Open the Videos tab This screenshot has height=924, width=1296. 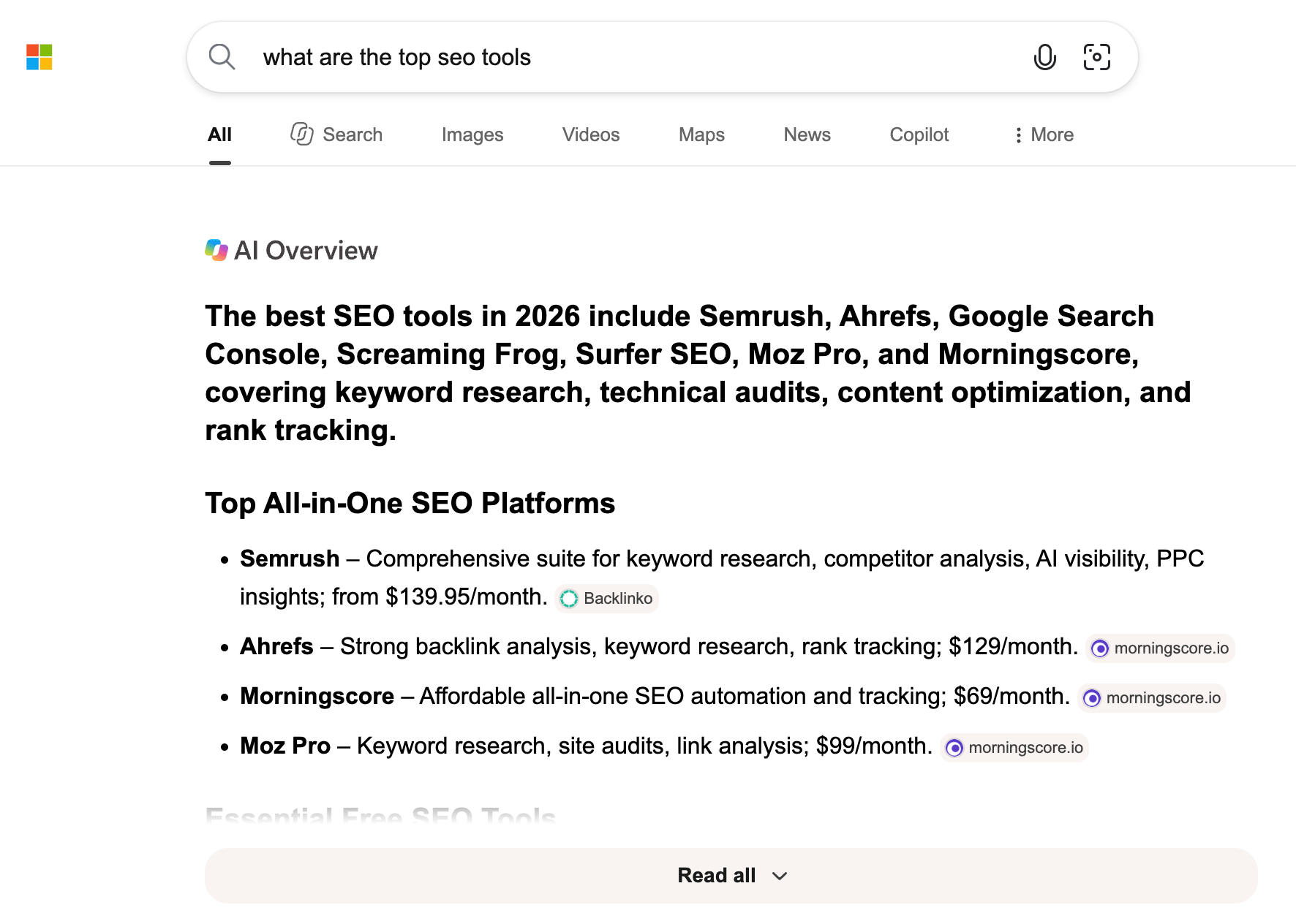(591, 135)
